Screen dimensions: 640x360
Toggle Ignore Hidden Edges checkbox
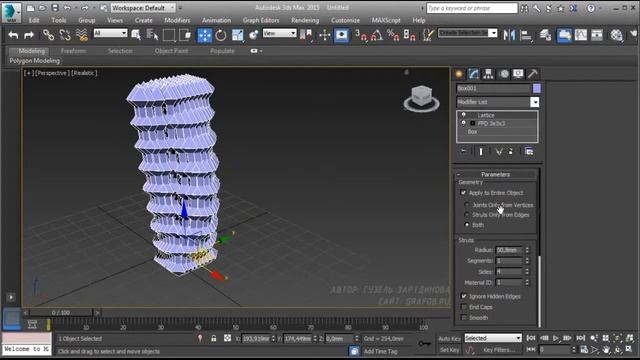464,296
